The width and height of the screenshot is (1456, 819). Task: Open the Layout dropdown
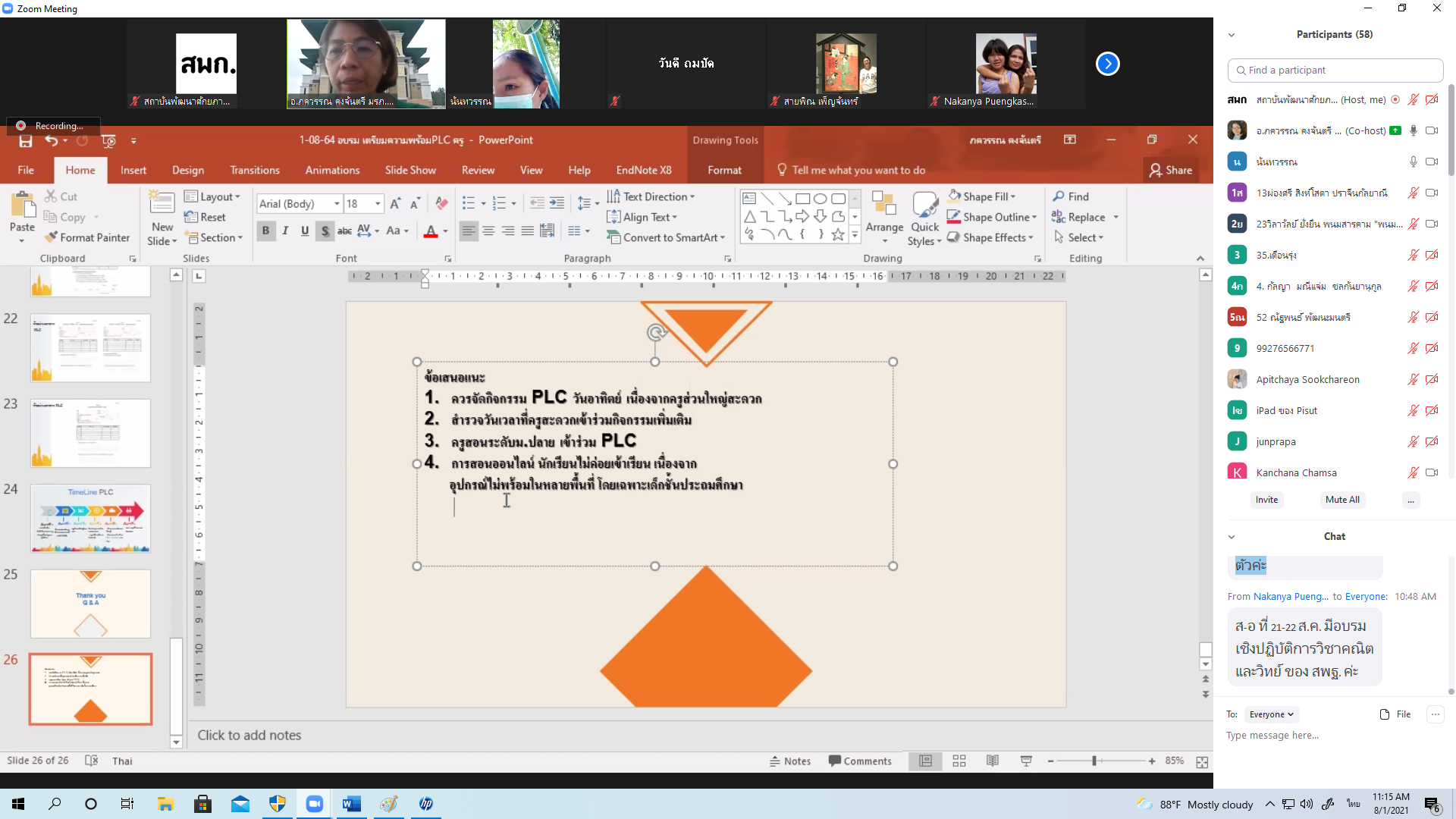[212, 196]
